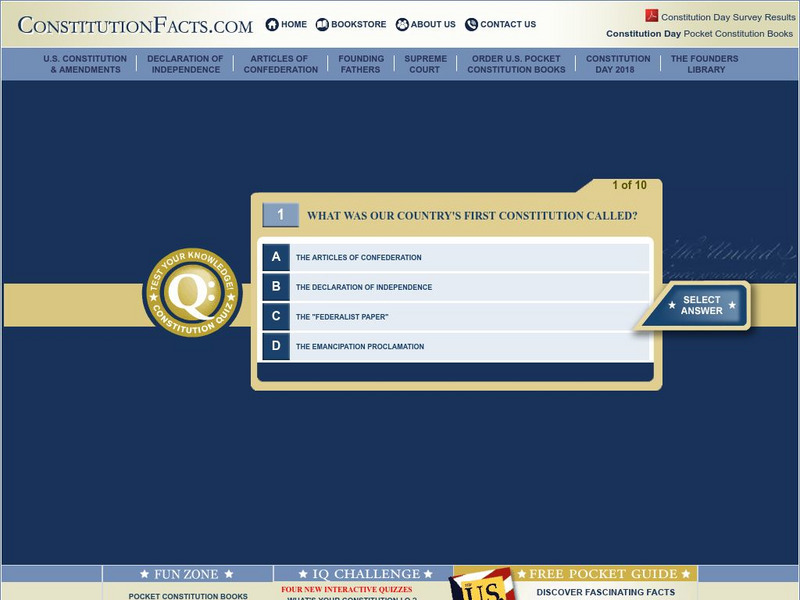This screenshot has width=800, height=600.
Task: Go to the HOME link
Action: [x=294, y=24]
